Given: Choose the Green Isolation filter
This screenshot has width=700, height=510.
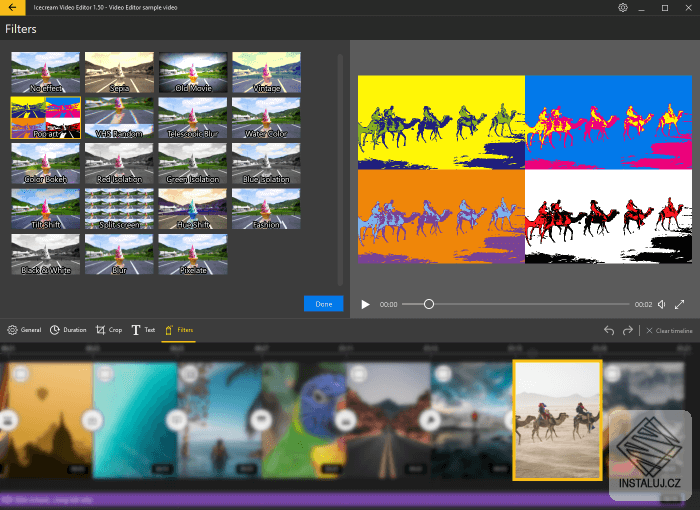Looking at the screenshot, I should (x=193, y=163).
